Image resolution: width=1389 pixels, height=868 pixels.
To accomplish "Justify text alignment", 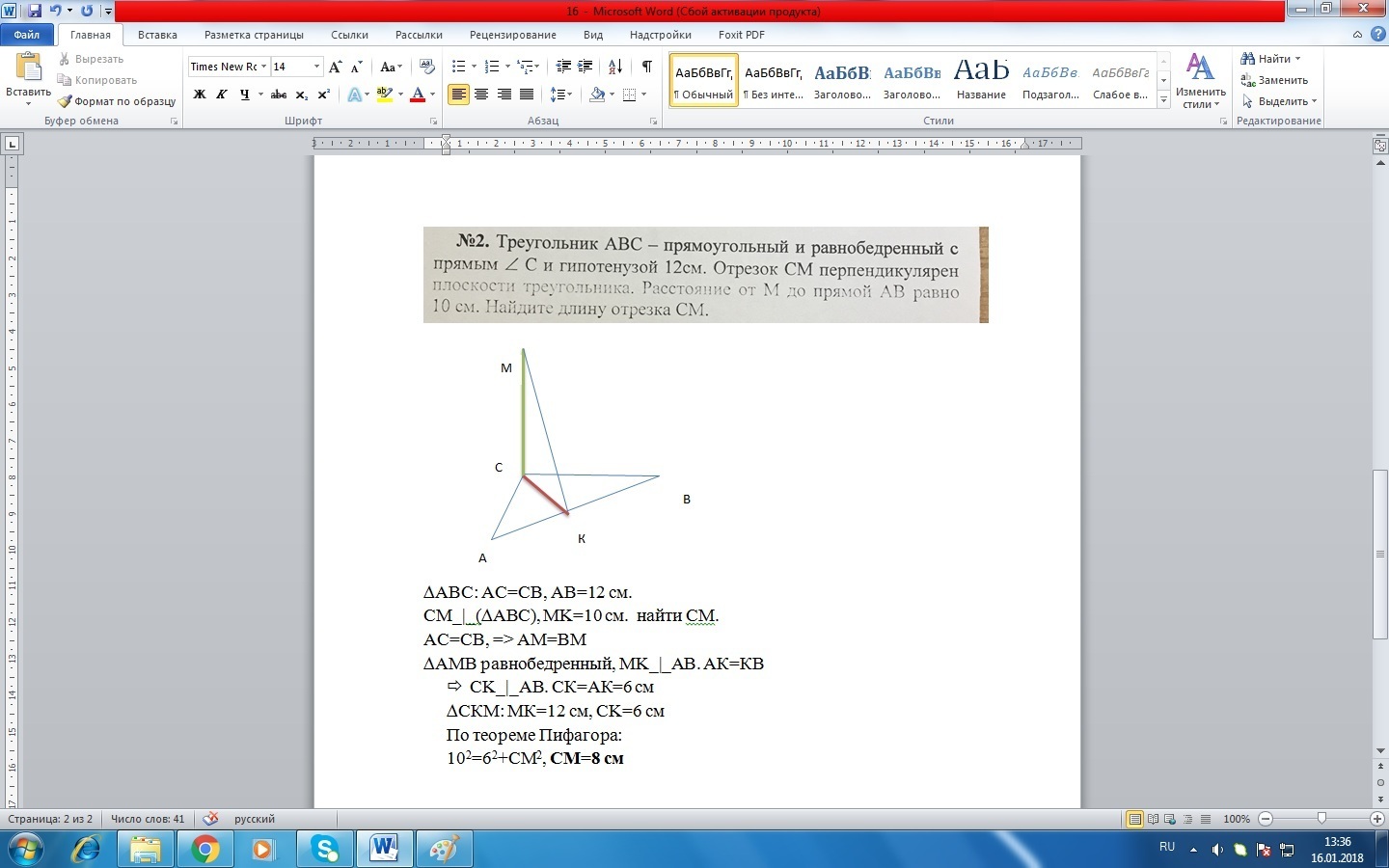I will [x=527, y=95].
